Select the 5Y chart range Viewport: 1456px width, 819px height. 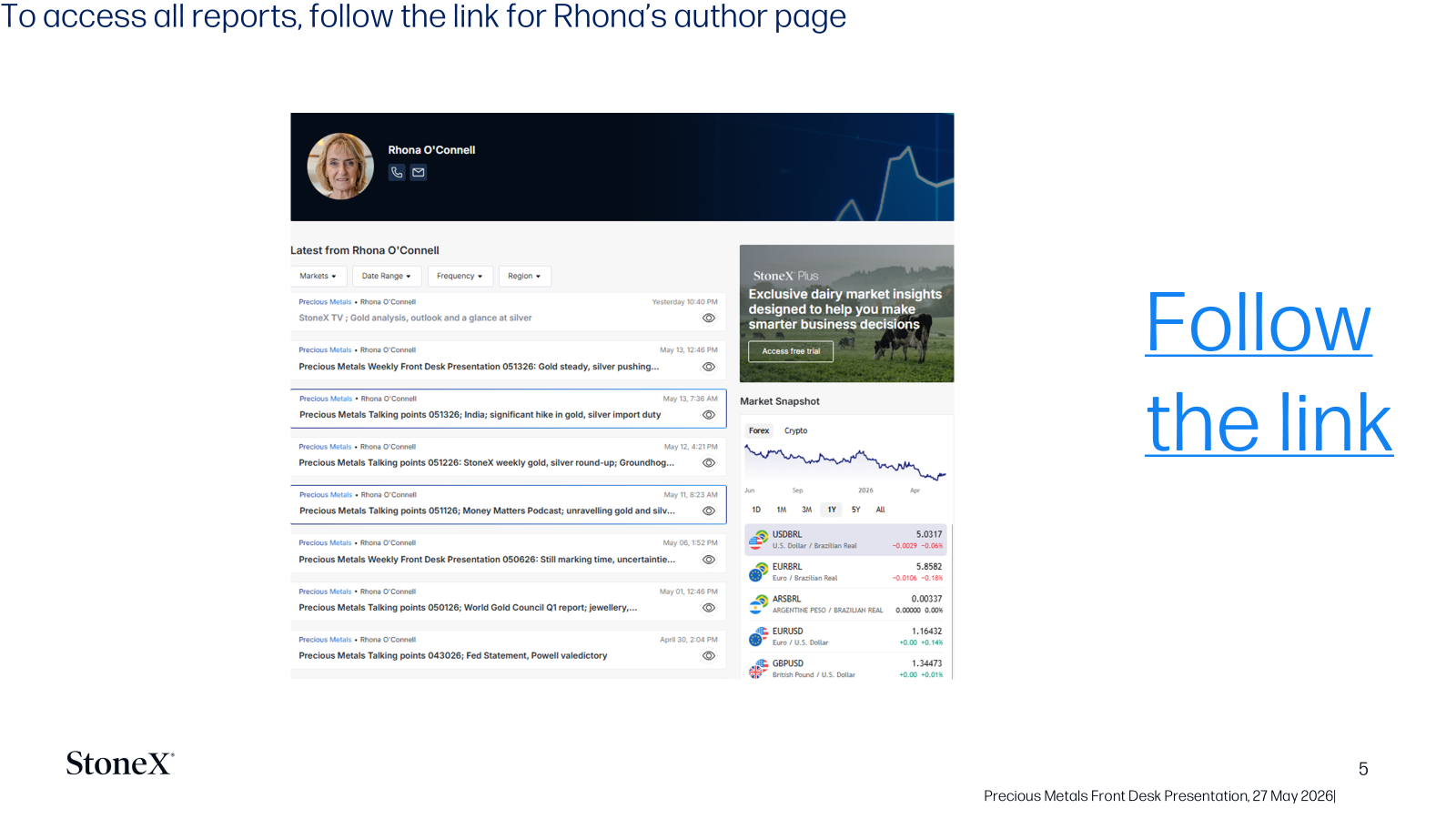[855, 510]
